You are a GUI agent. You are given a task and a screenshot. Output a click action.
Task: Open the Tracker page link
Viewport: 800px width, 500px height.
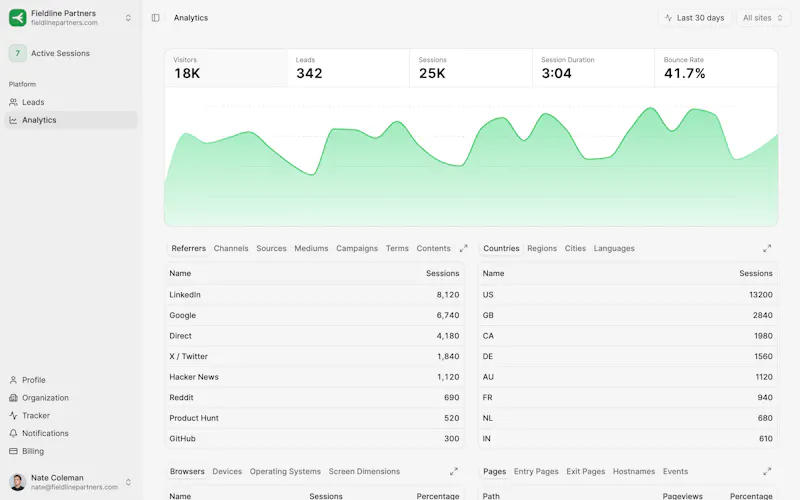click(71, 415)
